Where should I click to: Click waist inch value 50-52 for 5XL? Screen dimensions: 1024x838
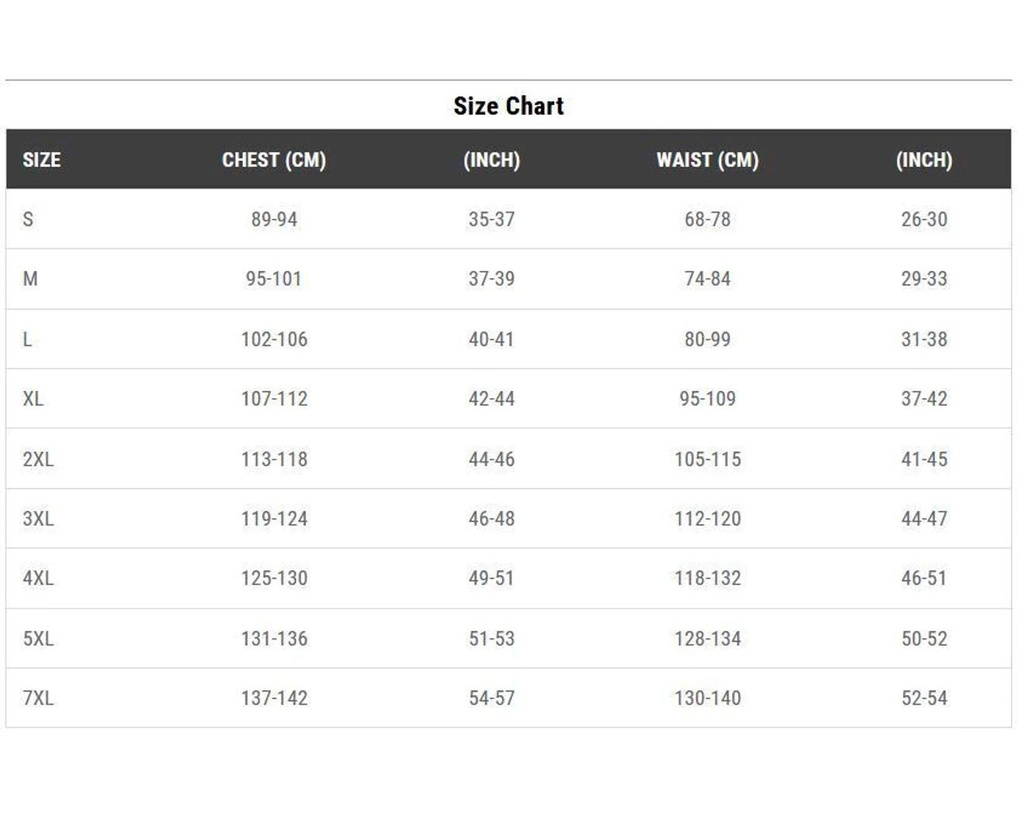click(x=924, y=638)
